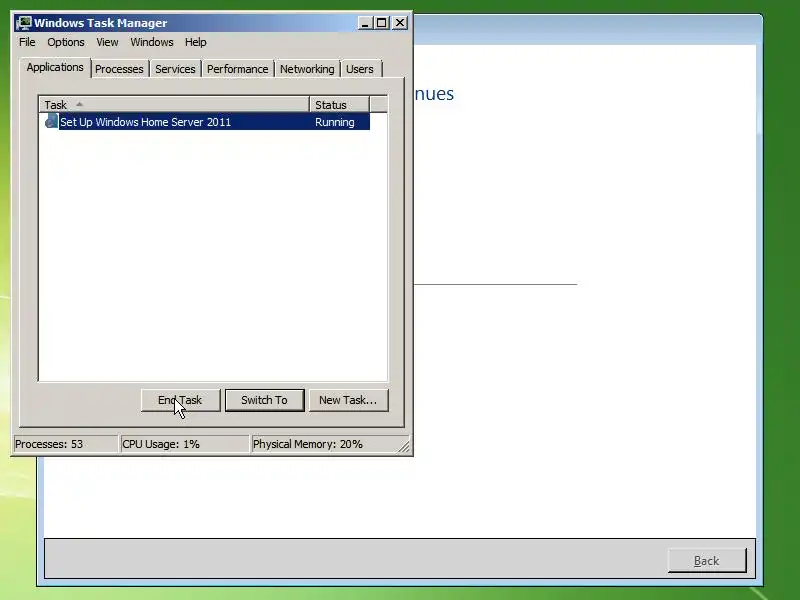Click the Back button in setup window

click(x=707, y=561)
